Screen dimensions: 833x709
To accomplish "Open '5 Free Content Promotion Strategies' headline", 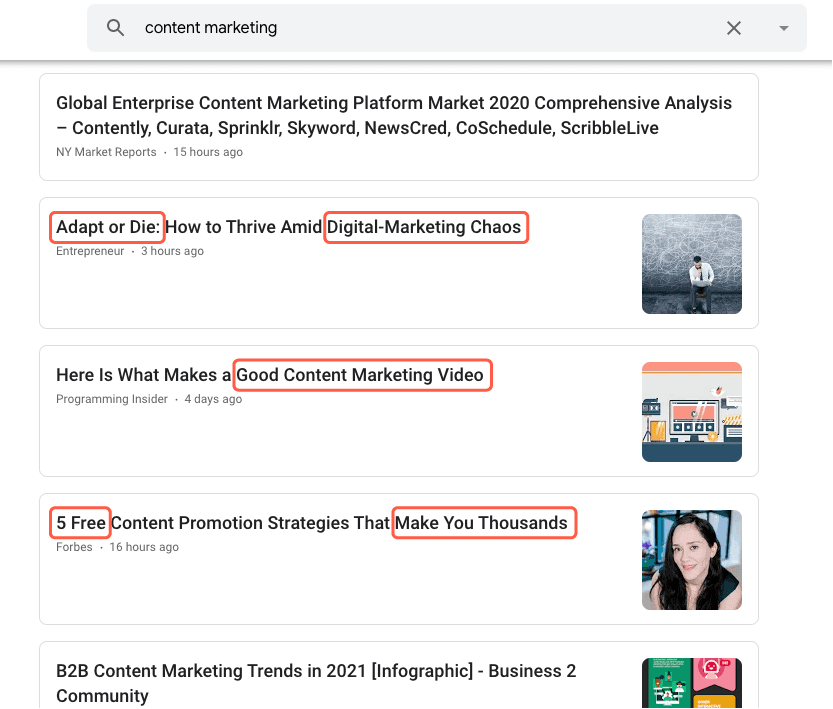I will pos(312,523).
